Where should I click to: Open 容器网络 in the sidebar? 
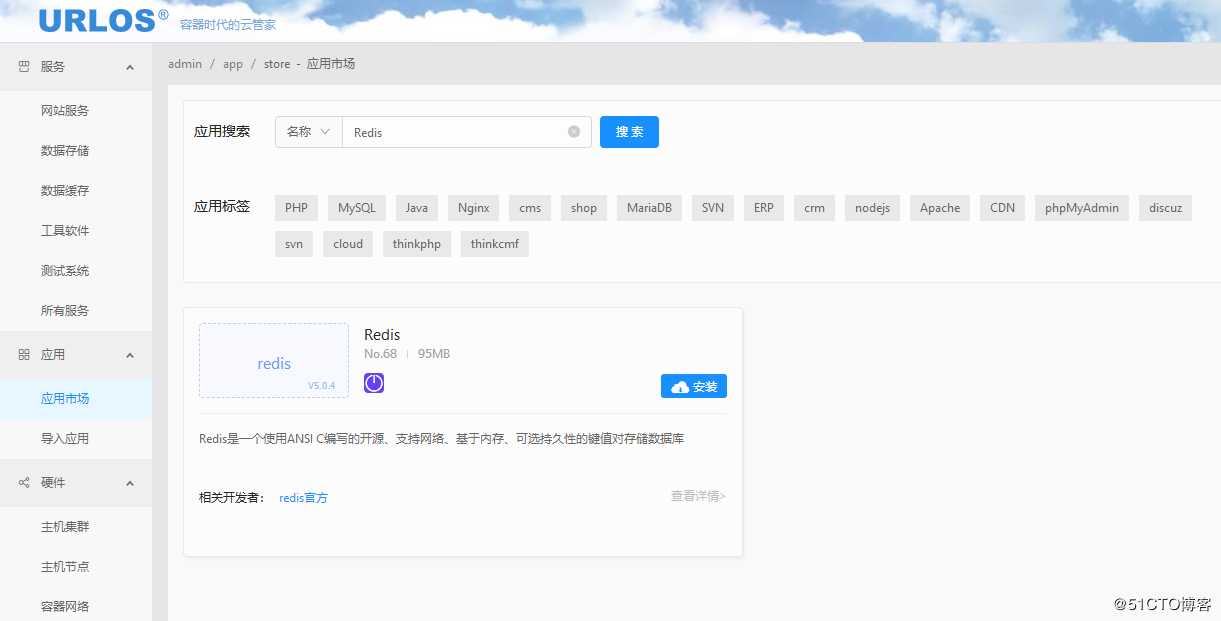(65, 606)
